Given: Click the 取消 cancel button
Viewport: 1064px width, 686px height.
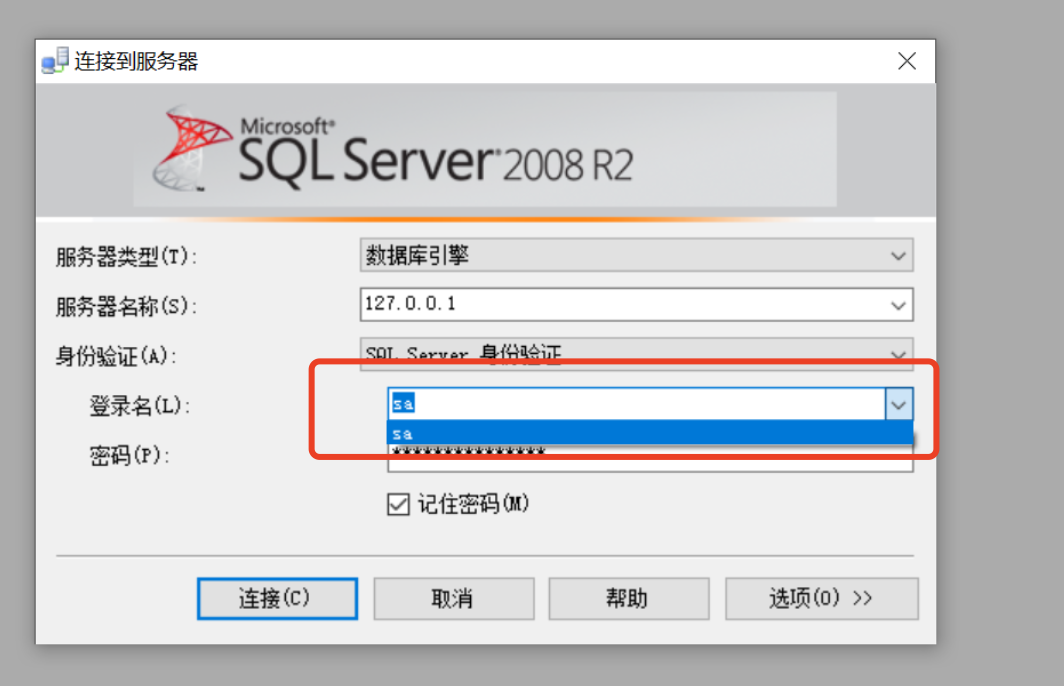Looking at the screenshot, I should pyautogui.click(x=453, y=598).
